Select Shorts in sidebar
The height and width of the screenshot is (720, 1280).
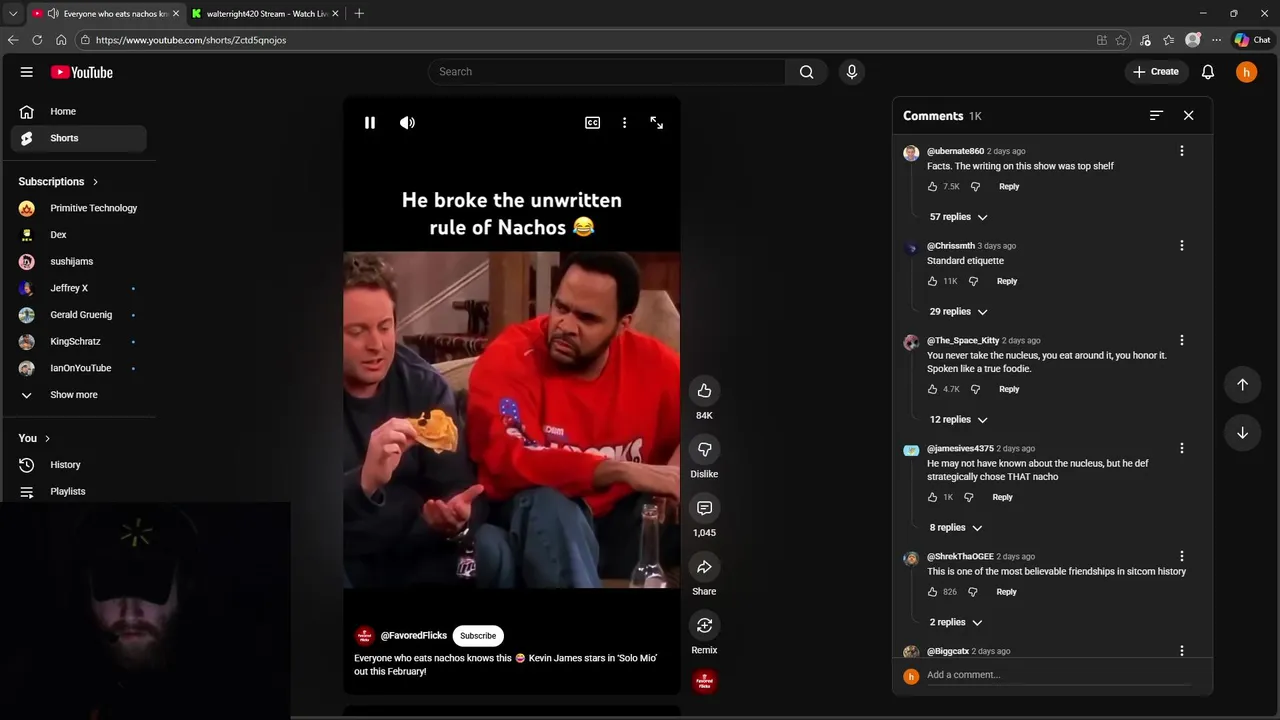[80, 138]
